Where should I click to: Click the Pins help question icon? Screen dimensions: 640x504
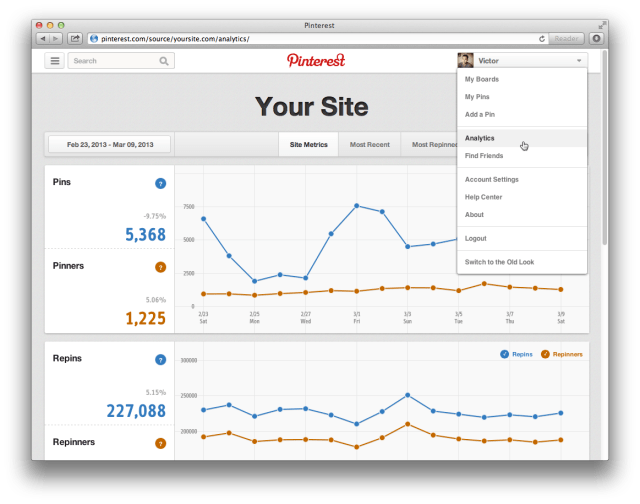click(160, 184)
